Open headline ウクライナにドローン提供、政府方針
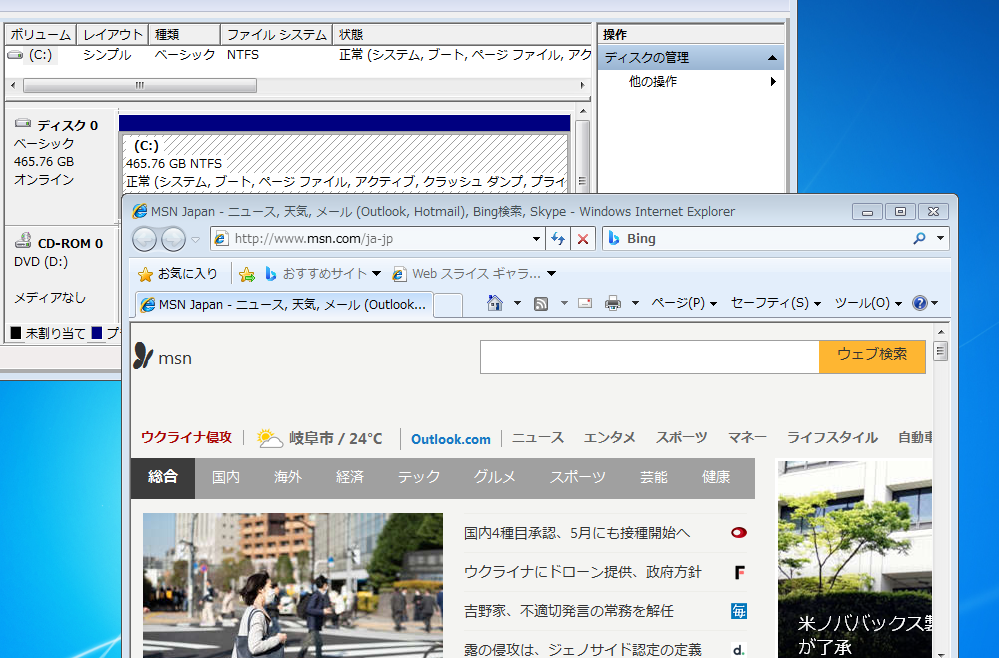999x658 pixels. (x=582, y=572)
